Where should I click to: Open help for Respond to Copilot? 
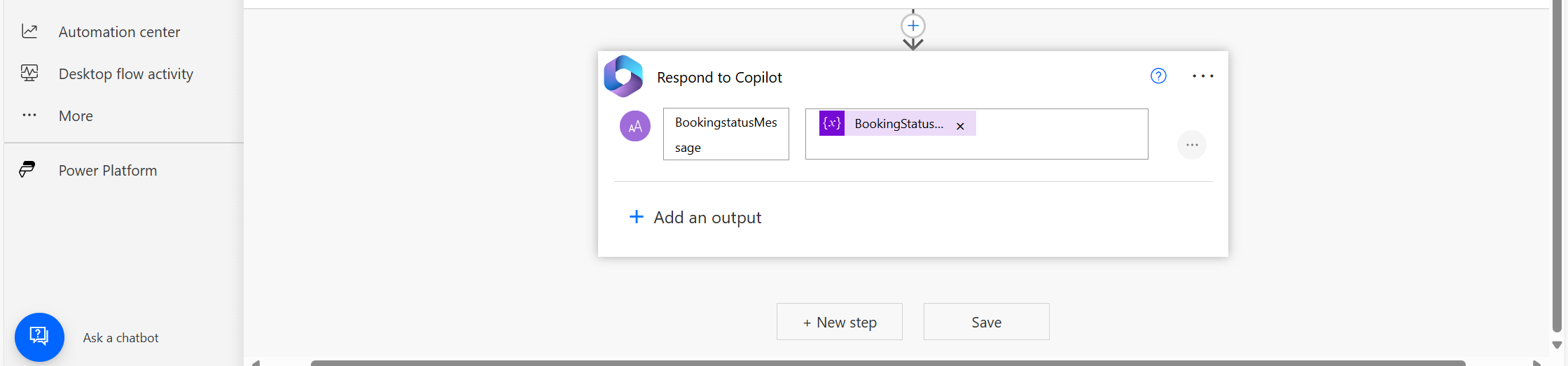tap(1158, 76)
